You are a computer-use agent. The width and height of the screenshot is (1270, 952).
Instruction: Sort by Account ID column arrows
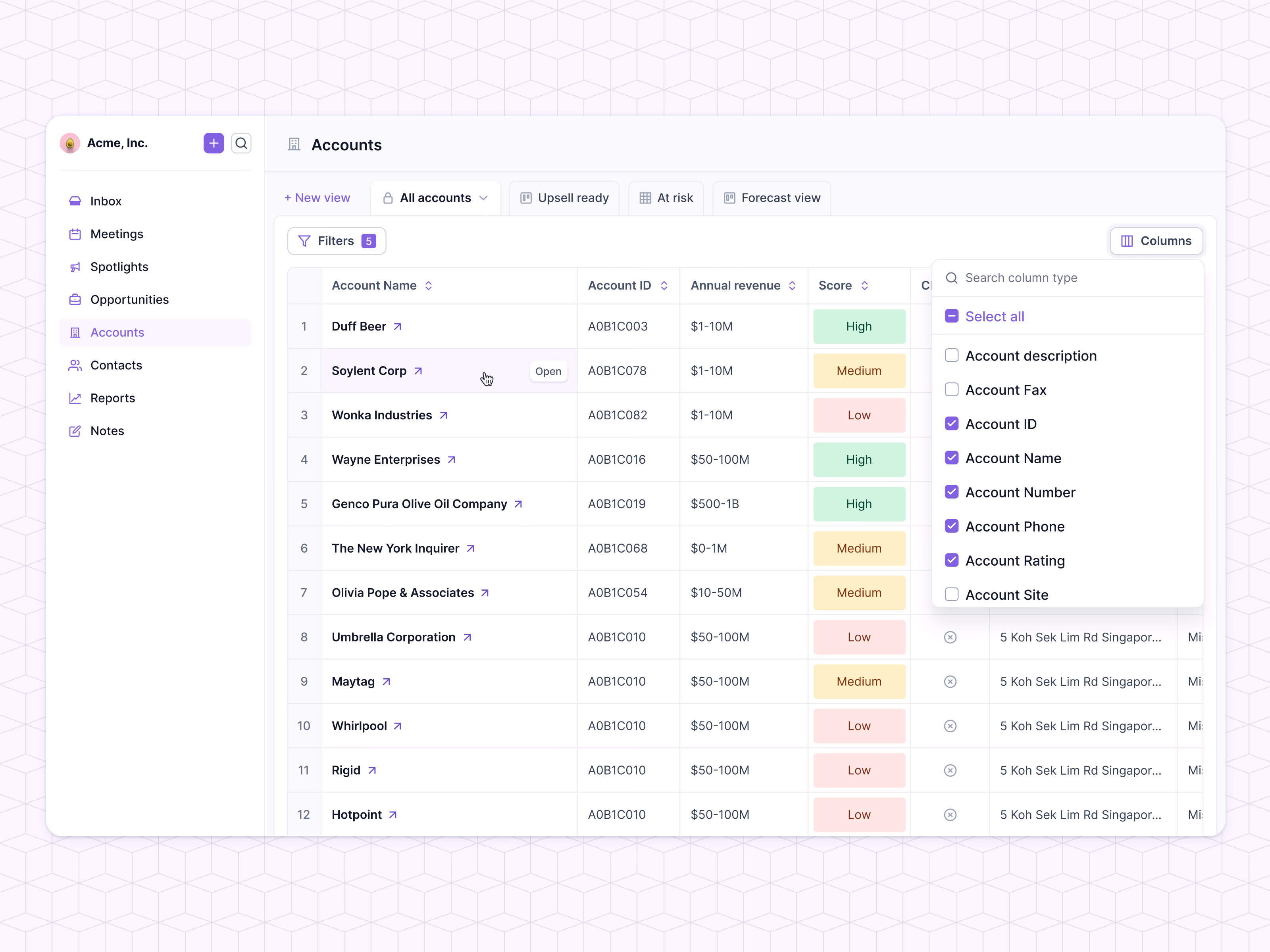pos(664,286)
